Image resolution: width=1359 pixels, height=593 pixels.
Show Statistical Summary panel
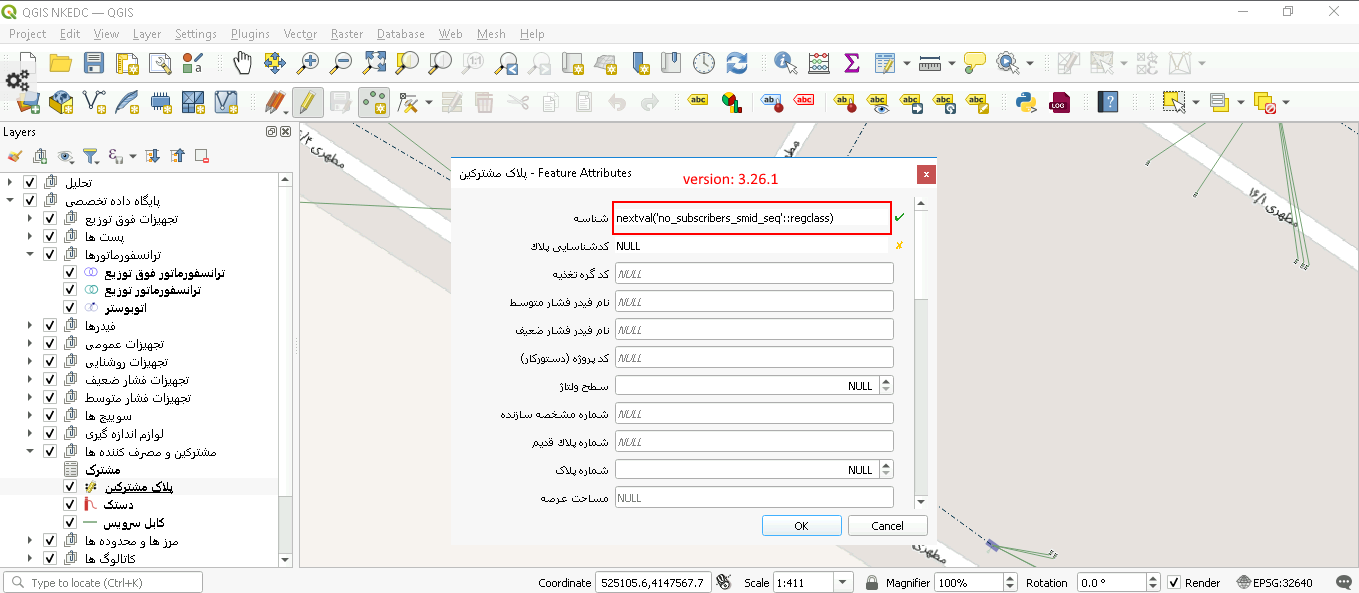point(850,62)
